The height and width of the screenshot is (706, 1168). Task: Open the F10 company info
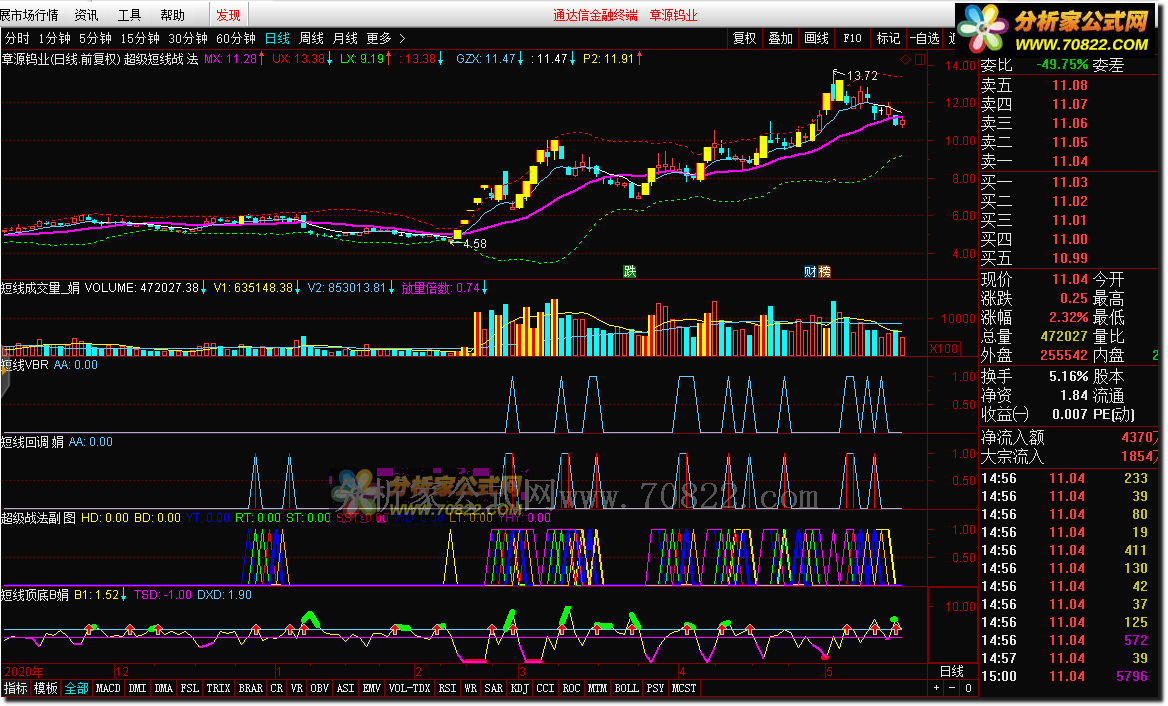pyautogui.click(x=852, y=38)
